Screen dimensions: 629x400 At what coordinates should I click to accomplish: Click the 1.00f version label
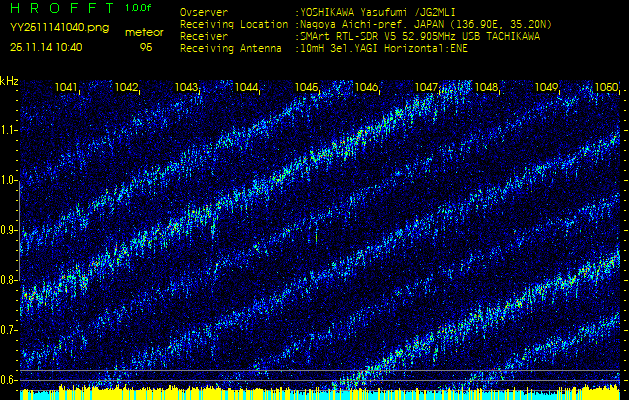tap(139, 8)
